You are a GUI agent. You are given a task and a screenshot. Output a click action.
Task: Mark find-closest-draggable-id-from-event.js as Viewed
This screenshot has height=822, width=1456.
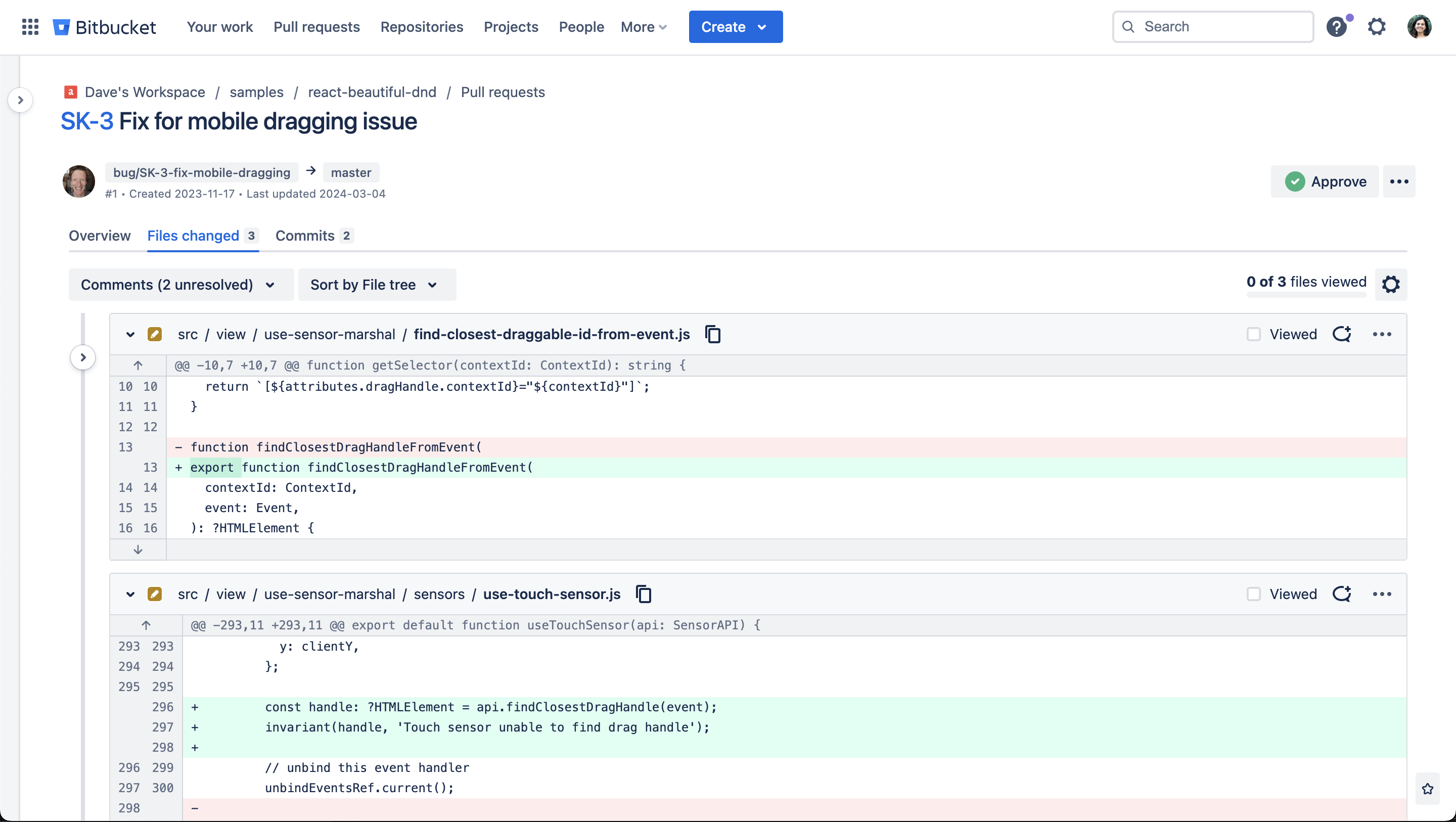point(1255,334)
